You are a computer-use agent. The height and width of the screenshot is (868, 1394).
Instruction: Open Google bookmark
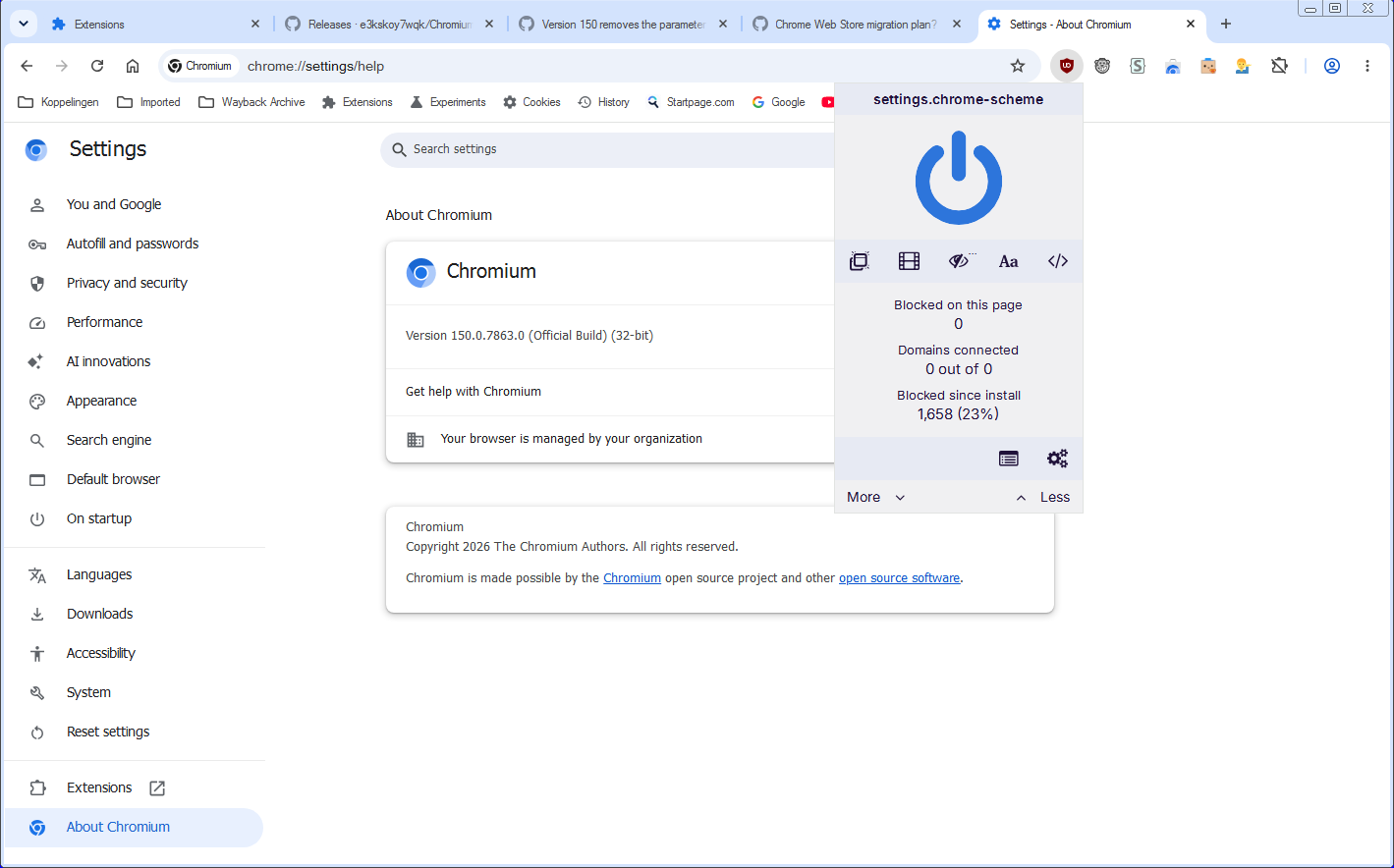click(778, 102)
